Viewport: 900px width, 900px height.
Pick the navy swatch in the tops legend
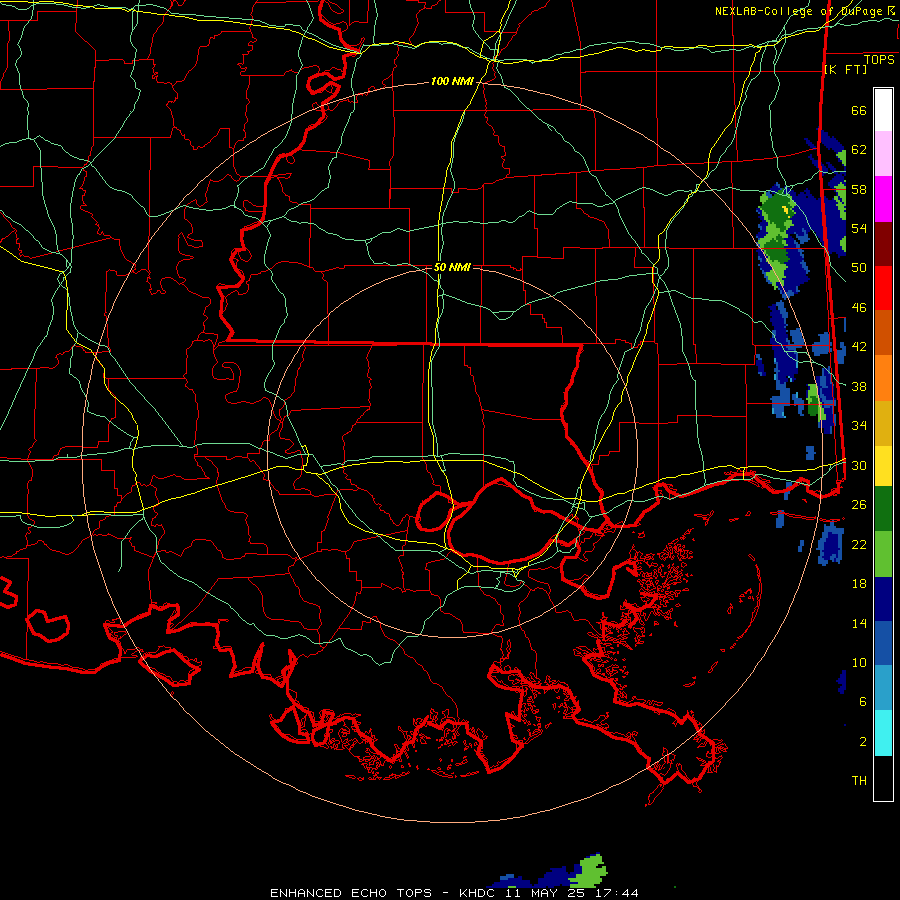[x=883, y=599]
